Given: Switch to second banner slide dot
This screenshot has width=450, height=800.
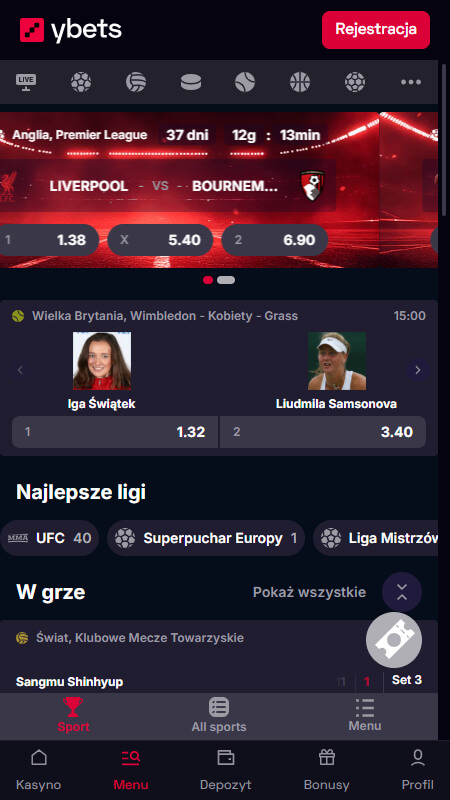Looking at the screenshot, I should [x=226, y=280].
